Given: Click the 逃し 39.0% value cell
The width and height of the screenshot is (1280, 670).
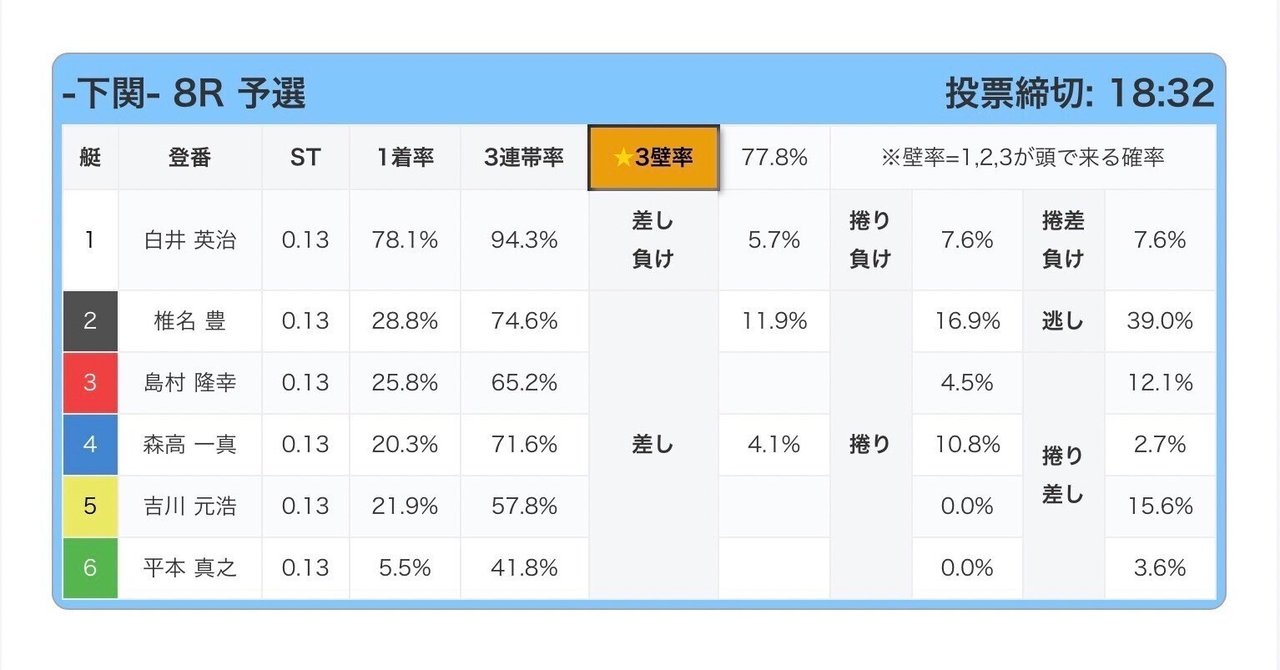Looking at the screenshot, I should 1160,321.
